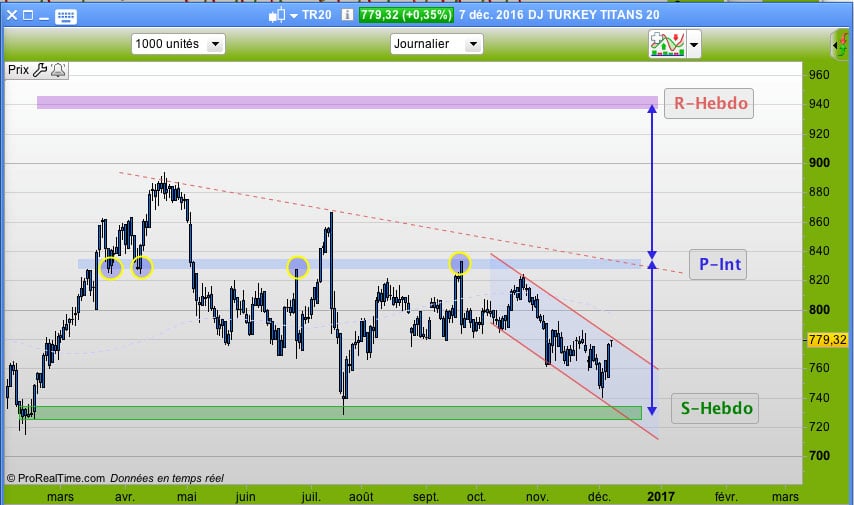Click the candlestick chart style icon

[277, 15]
